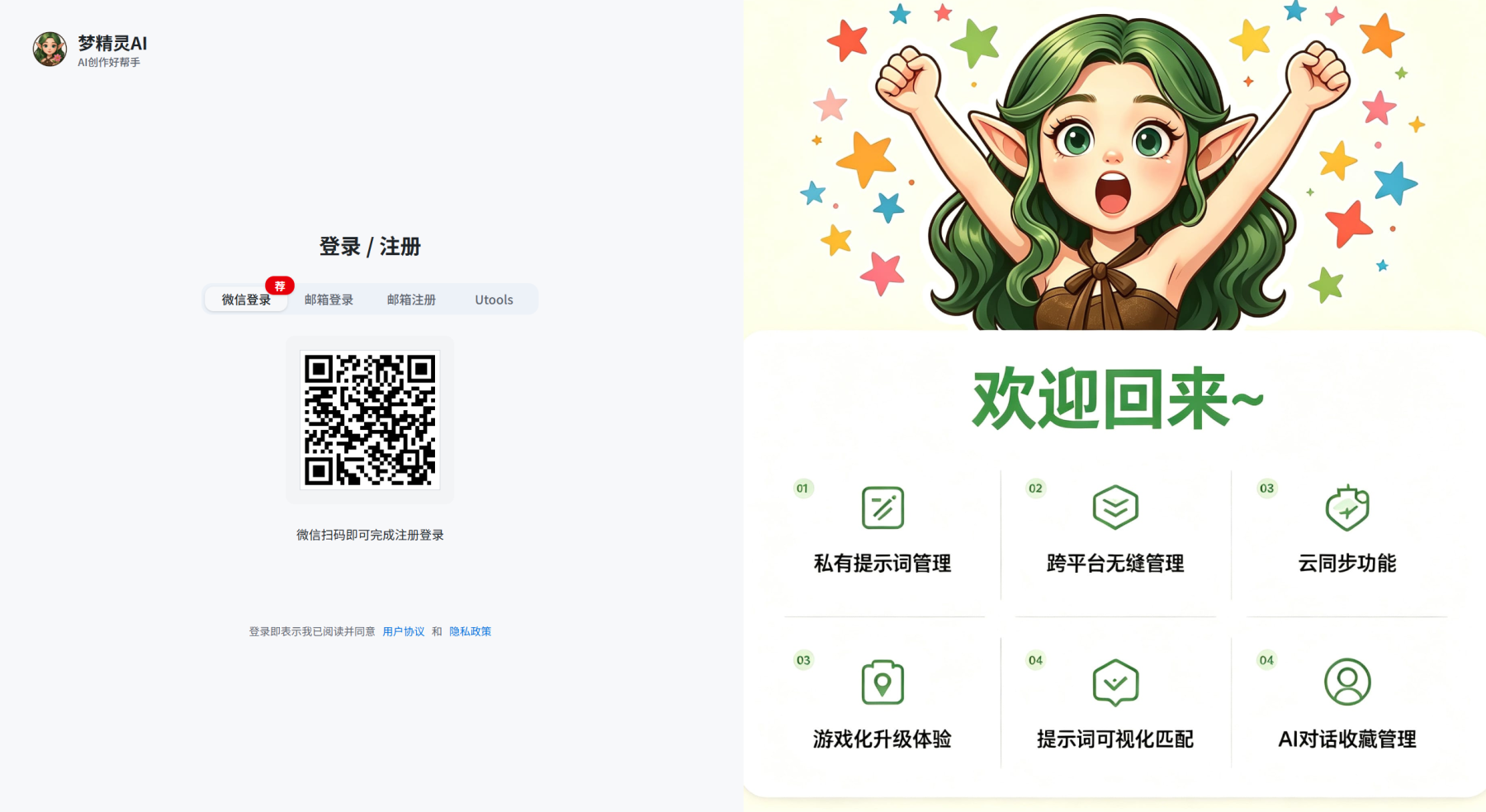Click the 游戏化升级体验 feature label

pos(883,739)
